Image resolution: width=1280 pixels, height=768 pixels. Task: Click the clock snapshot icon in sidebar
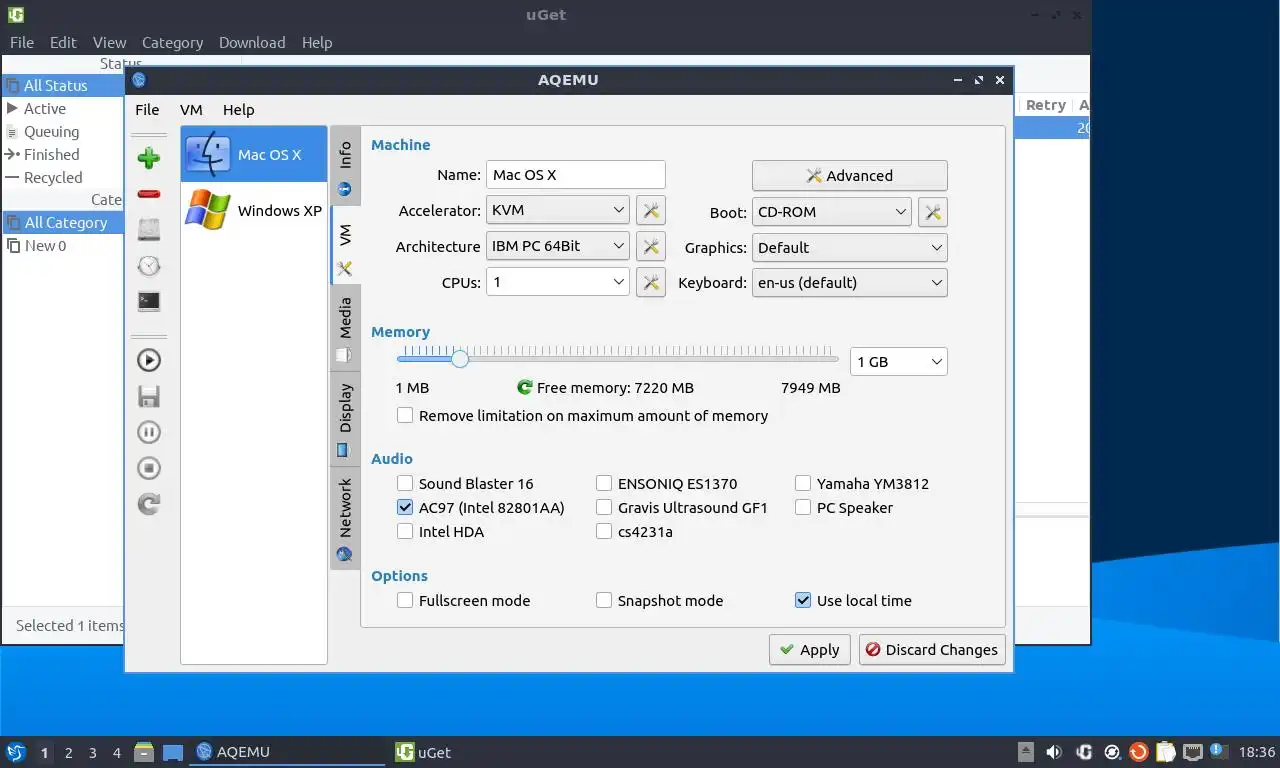point(149,265)
